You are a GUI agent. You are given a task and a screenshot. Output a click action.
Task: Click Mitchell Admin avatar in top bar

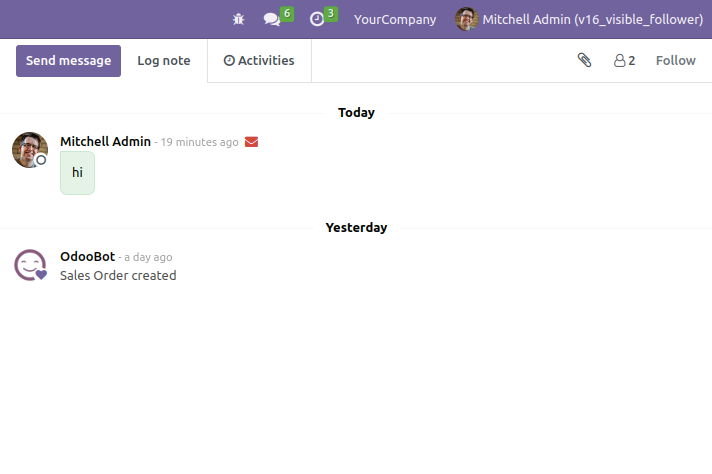[x=466, y=20]
